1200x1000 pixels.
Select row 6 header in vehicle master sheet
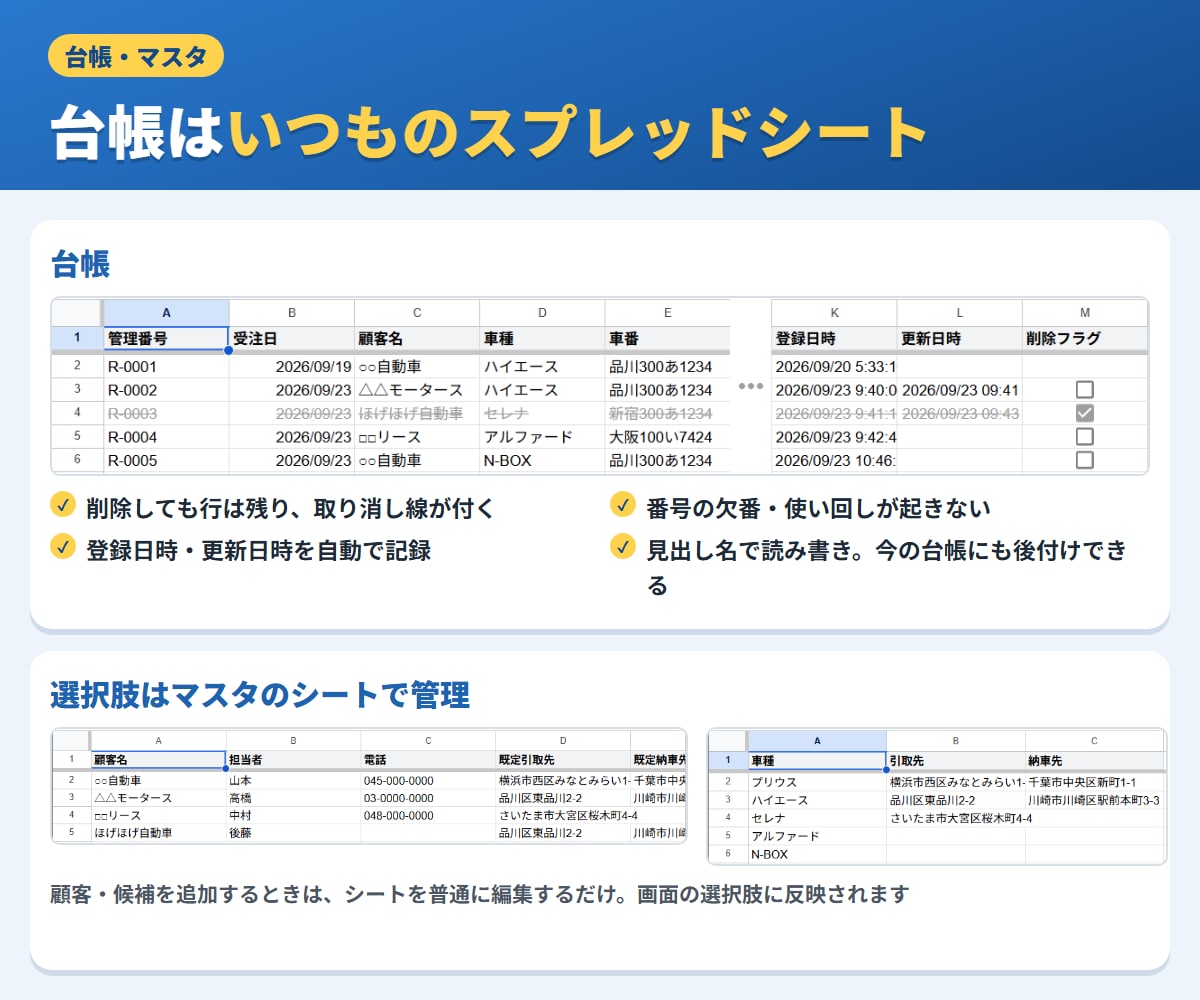point(728,854)
